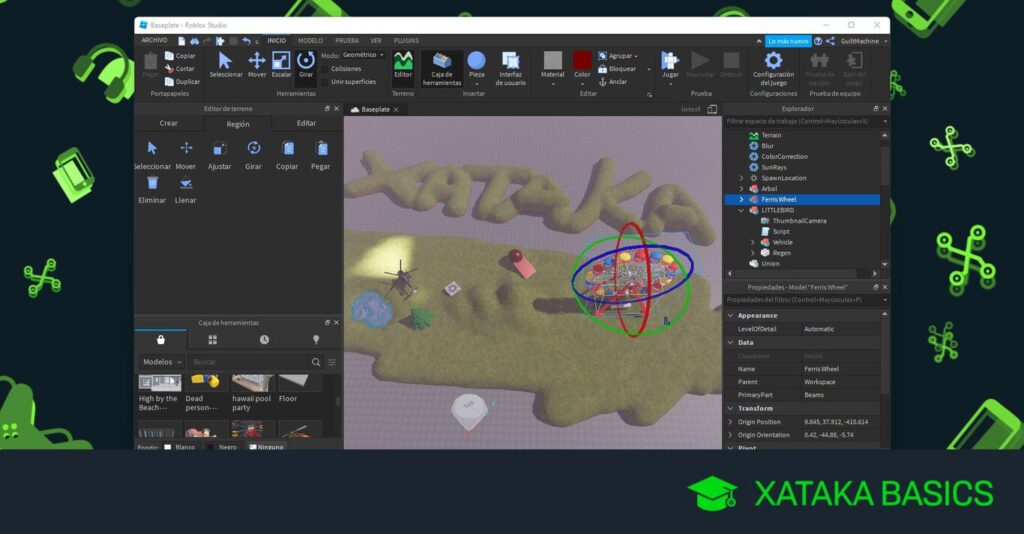Open Caja de herramientas from ribbon
Image resolution: width=1024 pixels, height=534 pixels.
click(441, 66)
